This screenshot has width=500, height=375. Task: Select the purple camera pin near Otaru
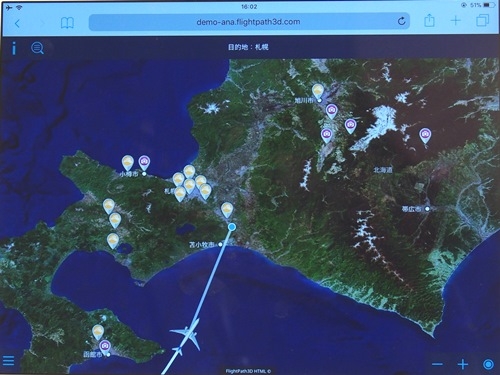144,162
